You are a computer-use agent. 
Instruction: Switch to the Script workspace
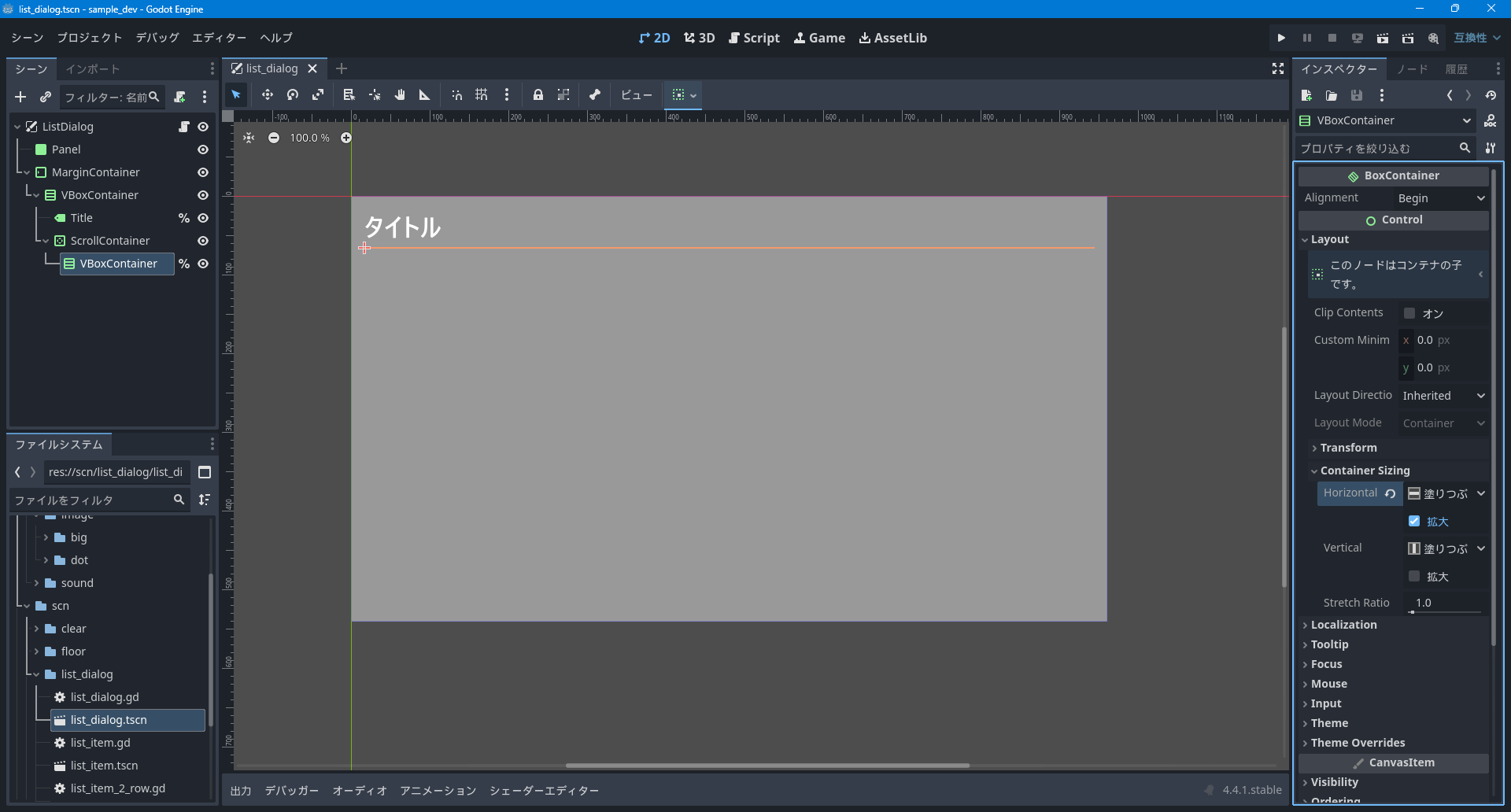pyautogui.click(x=754, y=38)
